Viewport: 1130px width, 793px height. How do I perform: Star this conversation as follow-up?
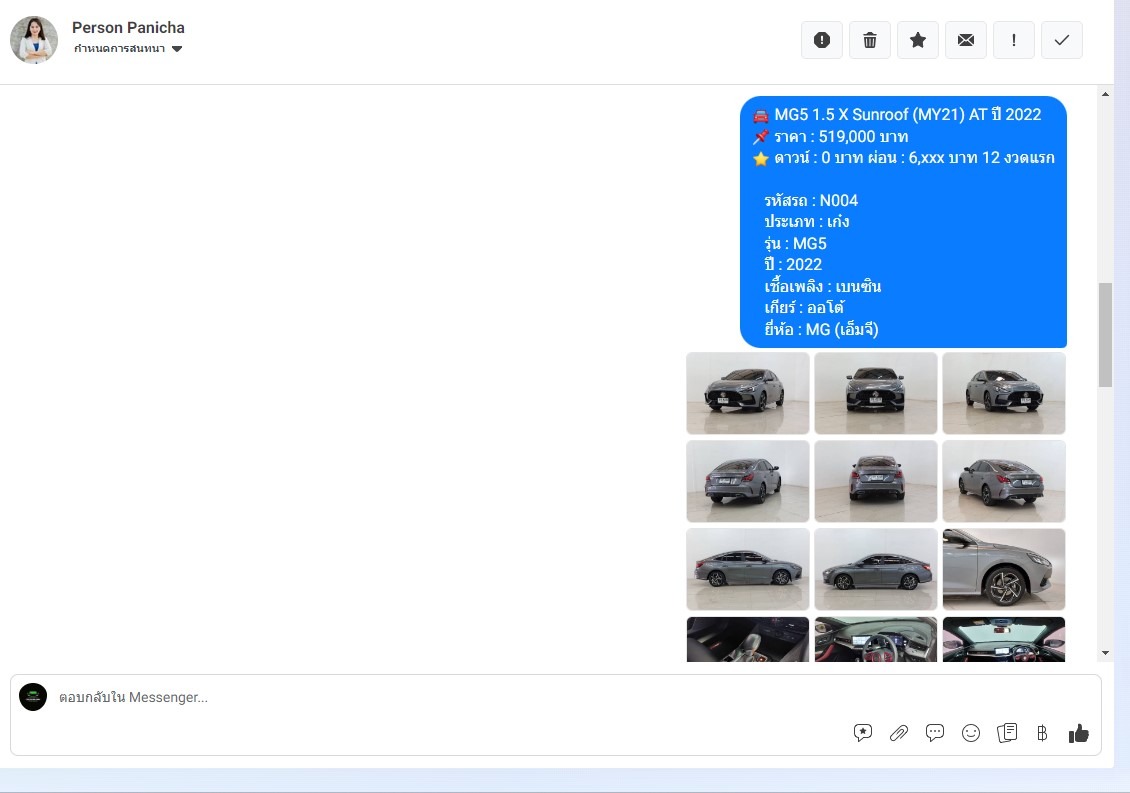tap(918, 40)
